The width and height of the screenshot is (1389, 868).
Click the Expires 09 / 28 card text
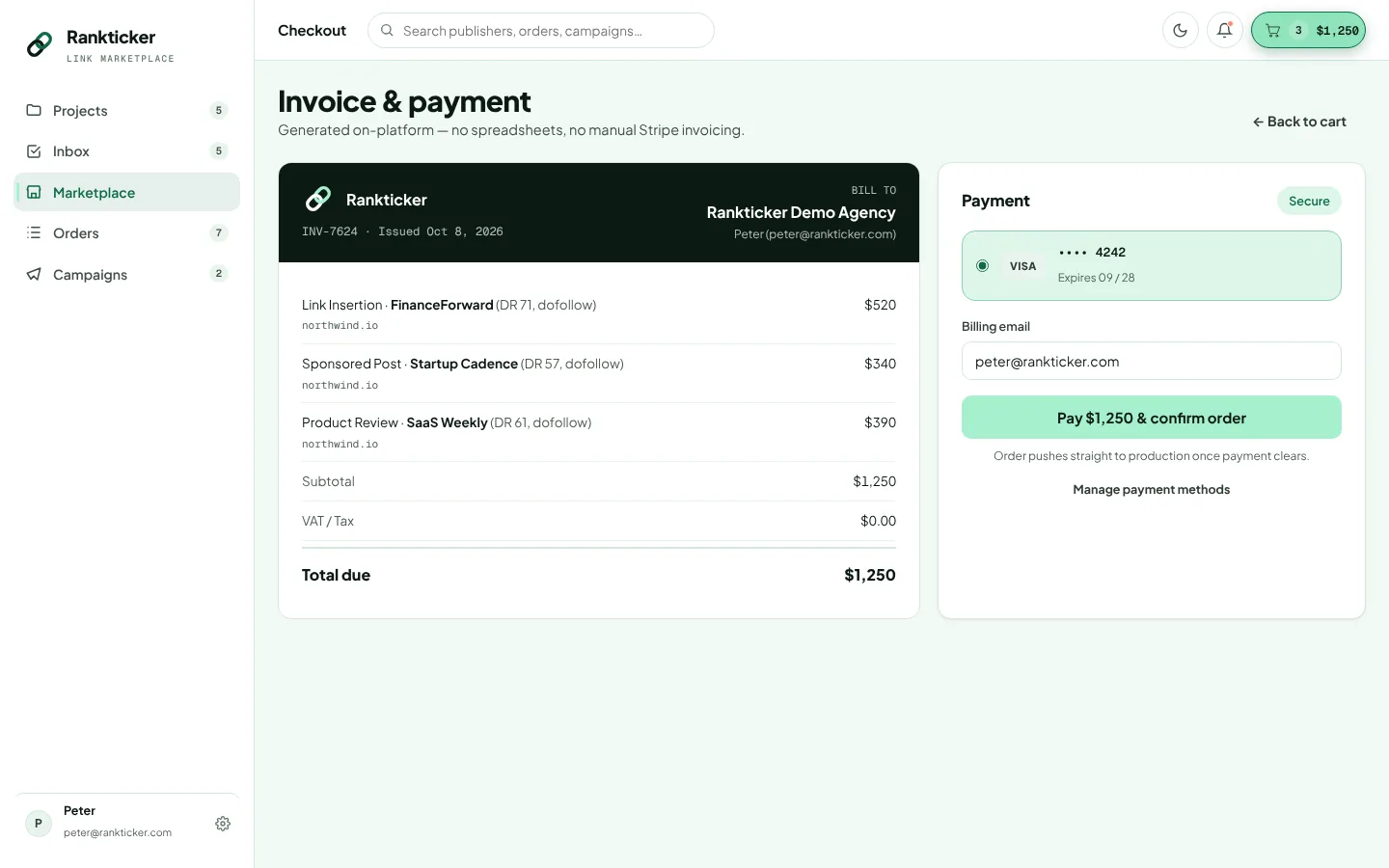tap(1096, 278)
